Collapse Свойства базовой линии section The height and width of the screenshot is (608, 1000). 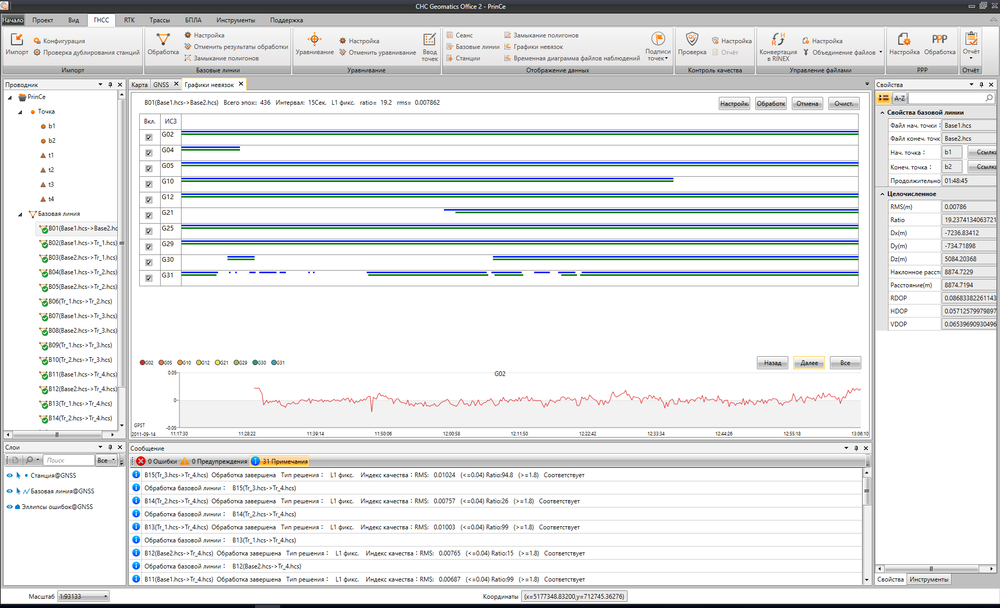[x=882, y=112]
